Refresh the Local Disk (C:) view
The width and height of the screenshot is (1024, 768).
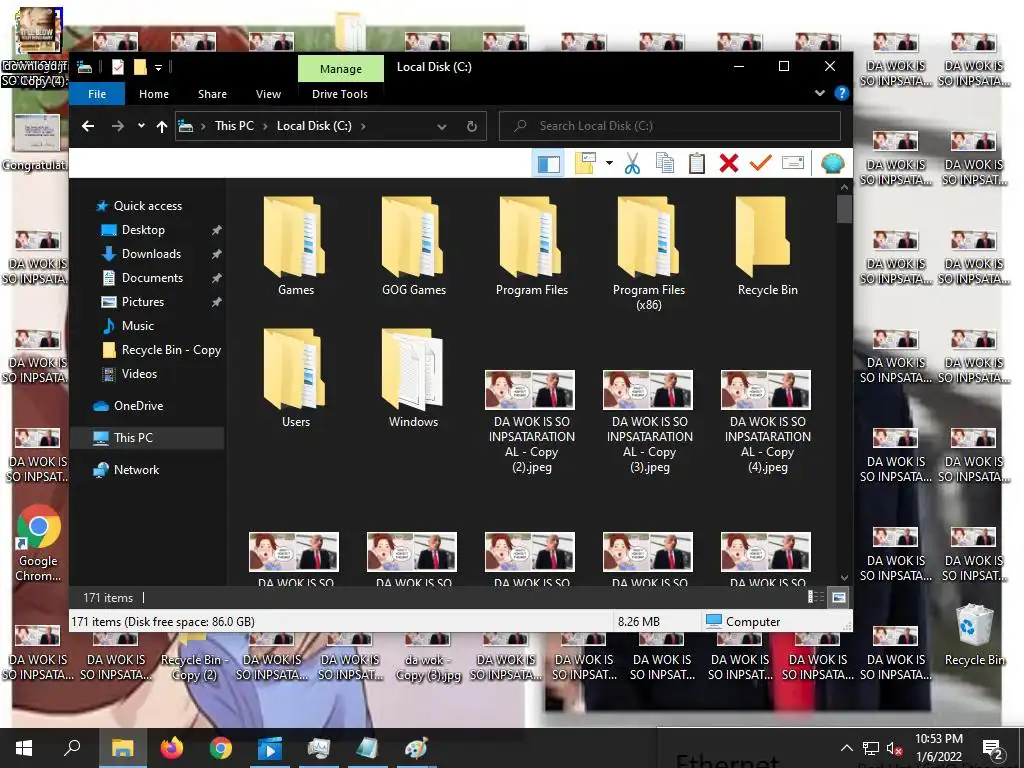click(x=472, y=126)
